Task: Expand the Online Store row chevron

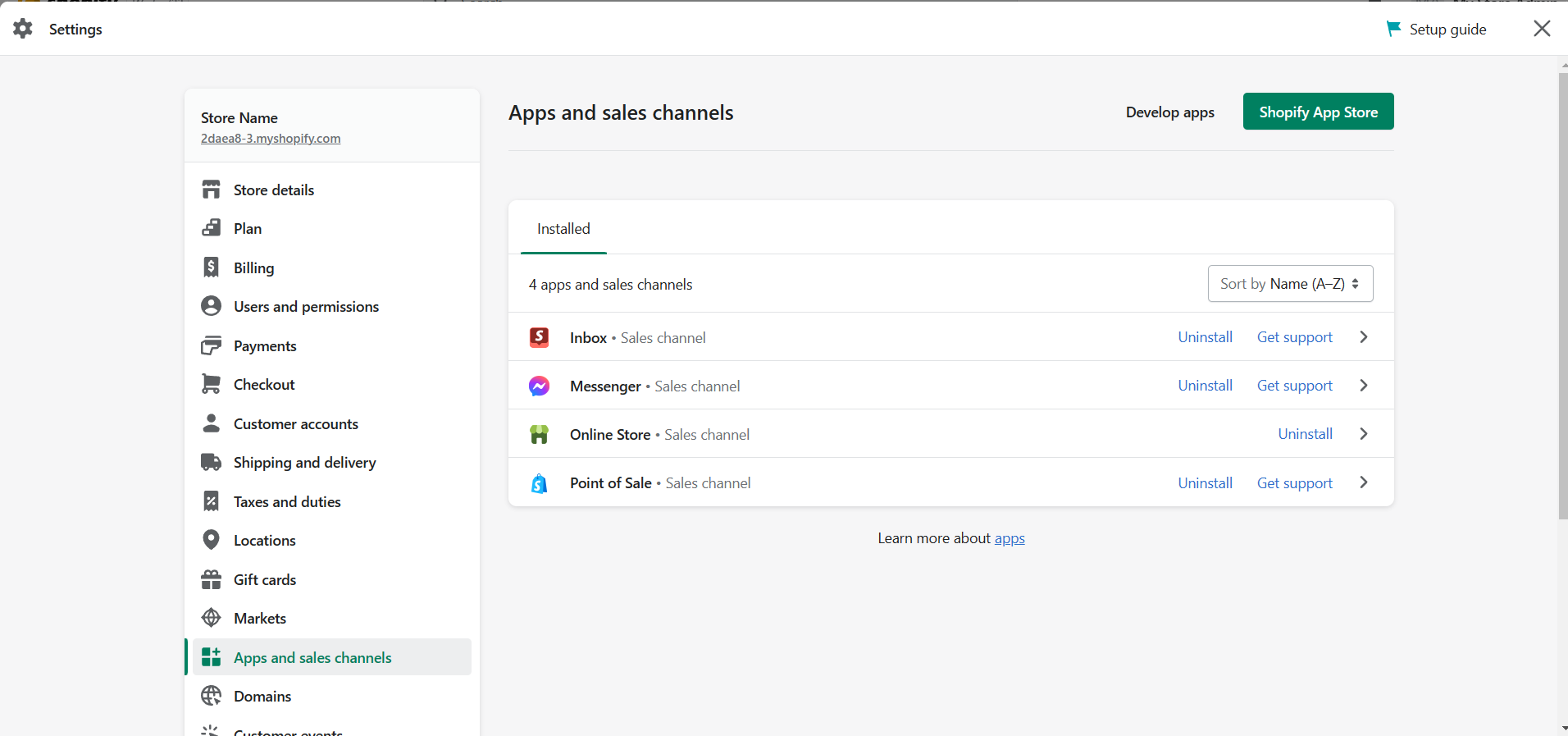Action: (x=1364, y=434)
